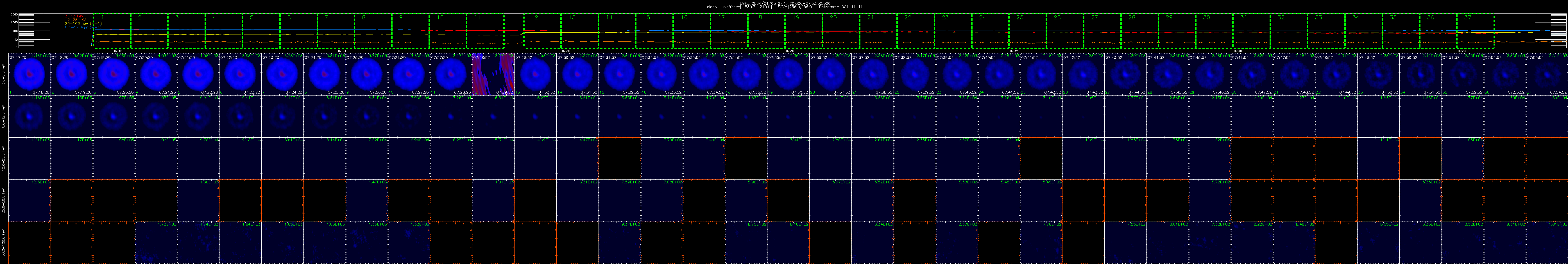Select interval 5 box in the lightcurve

pyautogui.click(x=261, y=31)
